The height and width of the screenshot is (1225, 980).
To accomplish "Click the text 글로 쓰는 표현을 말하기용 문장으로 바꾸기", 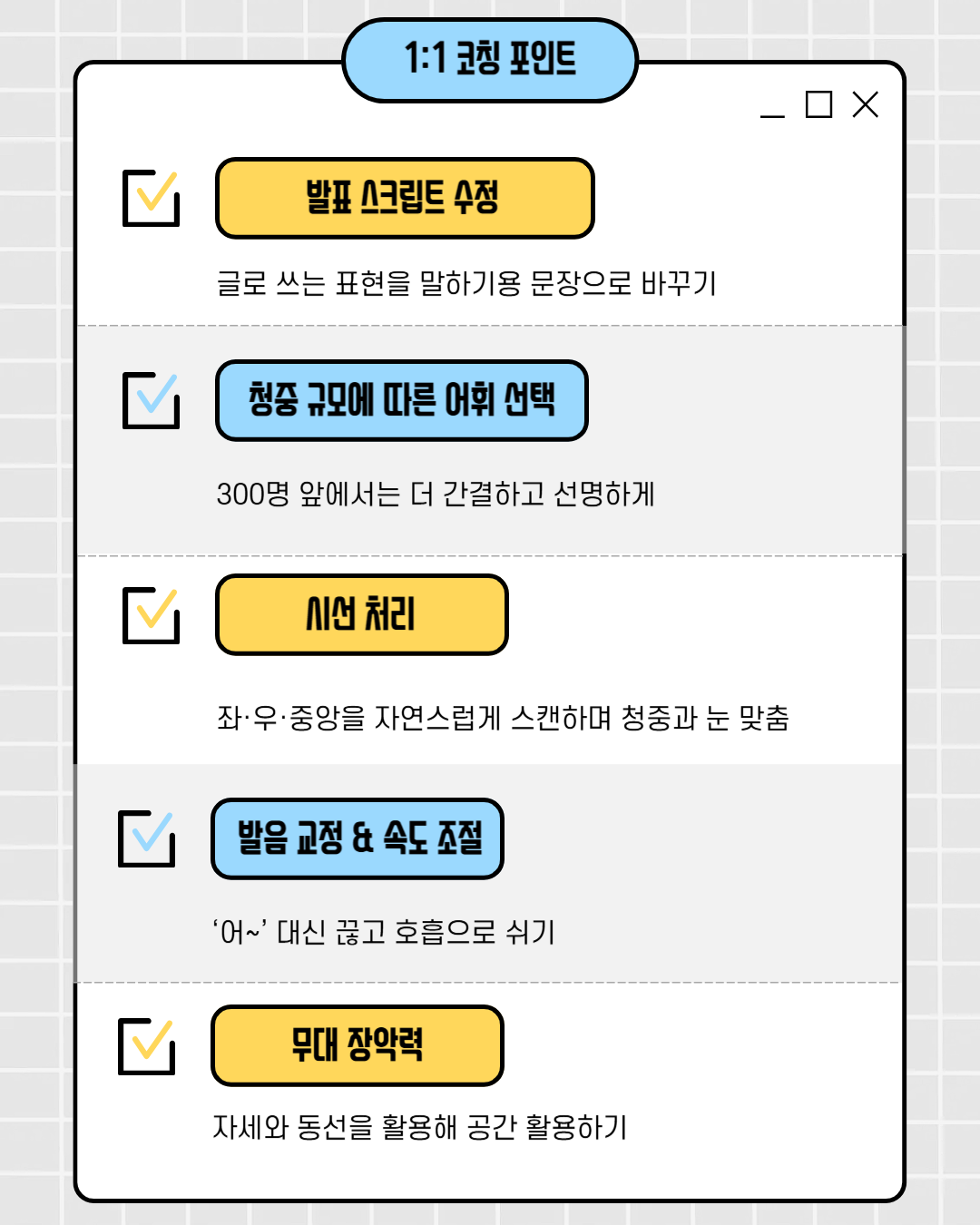I will click(466, 283).
